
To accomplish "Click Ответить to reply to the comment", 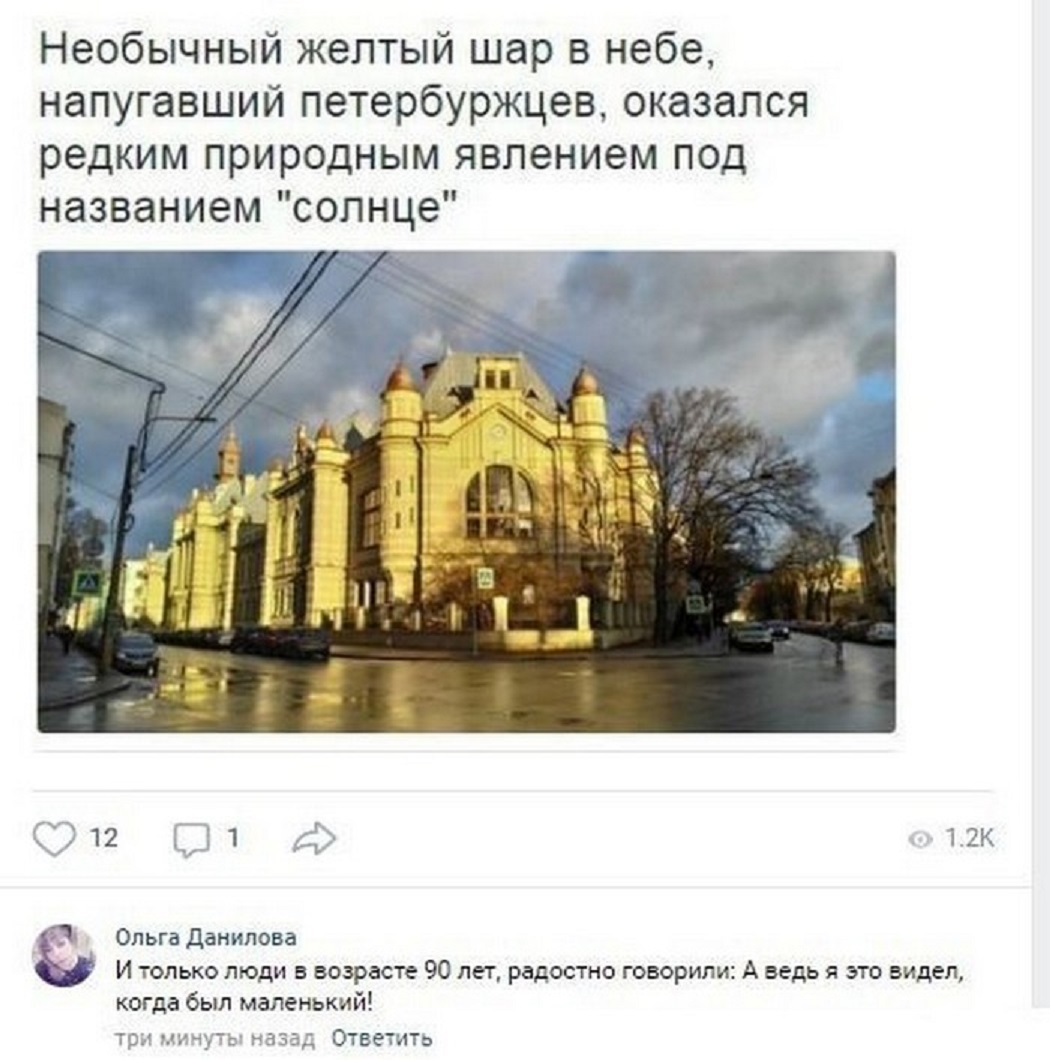I will tap(381, 1038).
